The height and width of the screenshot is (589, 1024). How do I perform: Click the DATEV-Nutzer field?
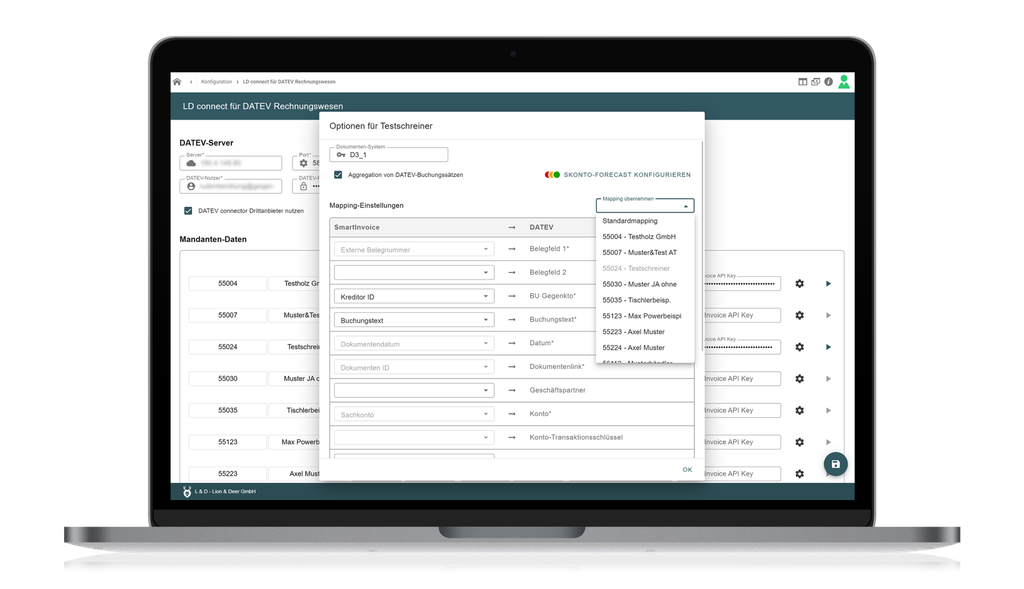[x=231, y=186]
